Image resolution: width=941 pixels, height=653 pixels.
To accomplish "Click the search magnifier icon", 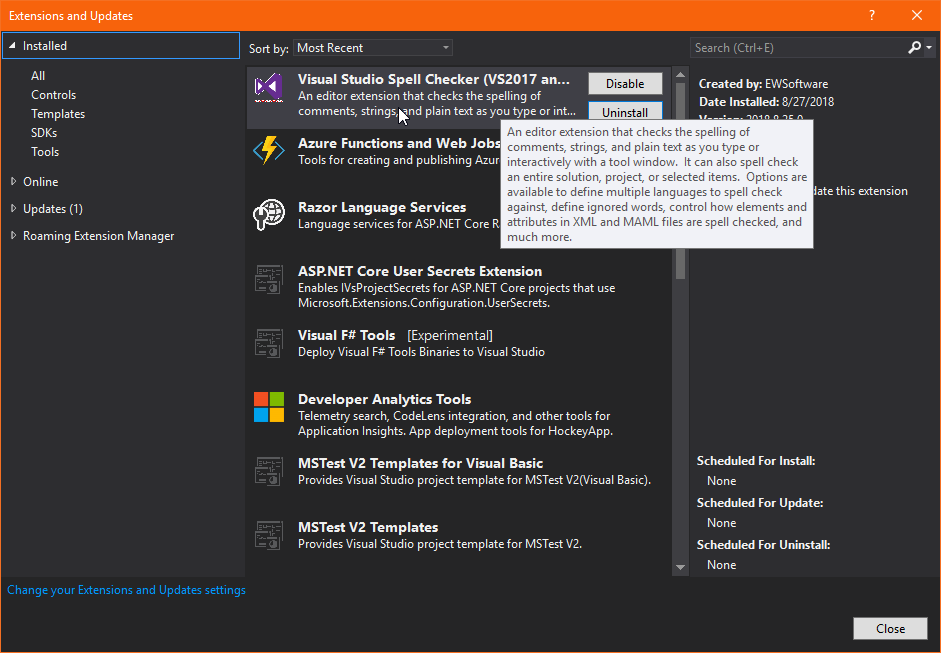I will coord(914,47).
